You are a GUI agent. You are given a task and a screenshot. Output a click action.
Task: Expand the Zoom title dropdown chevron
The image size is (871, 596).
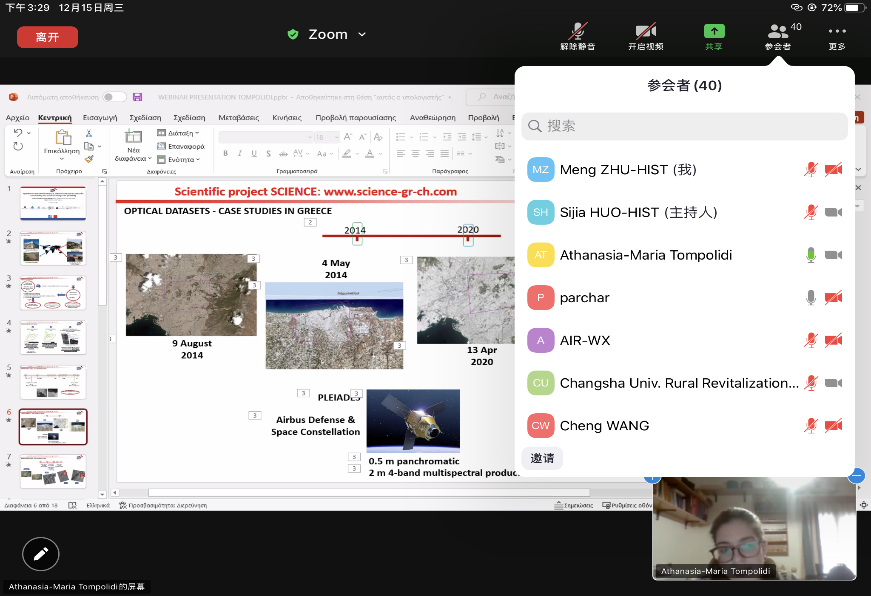[362, 34]
